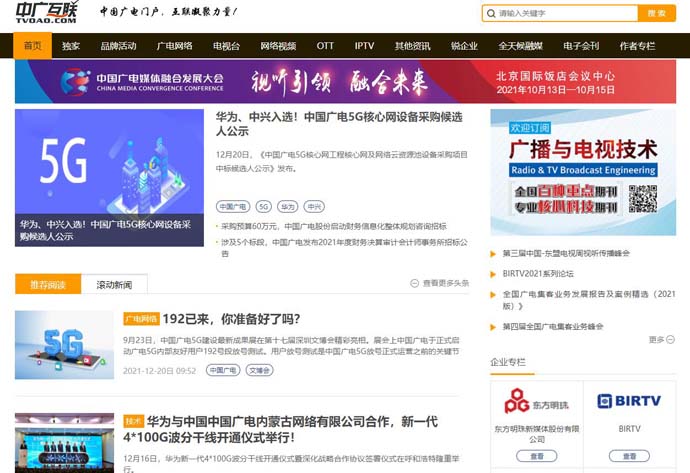
Task: Open 第四届全国广电集客业务峰会 link
Action: pos(553,326)
